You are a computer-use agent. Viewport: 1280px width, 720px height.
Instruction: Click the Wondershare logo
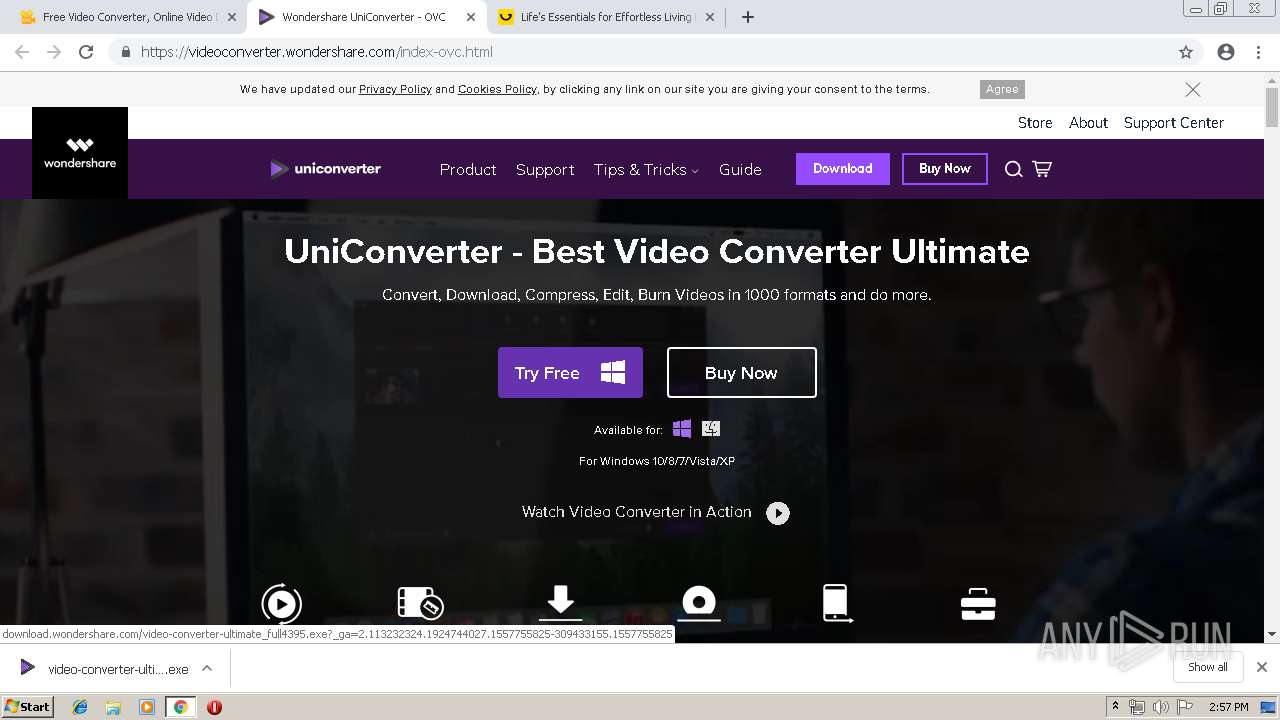[80, 153]
